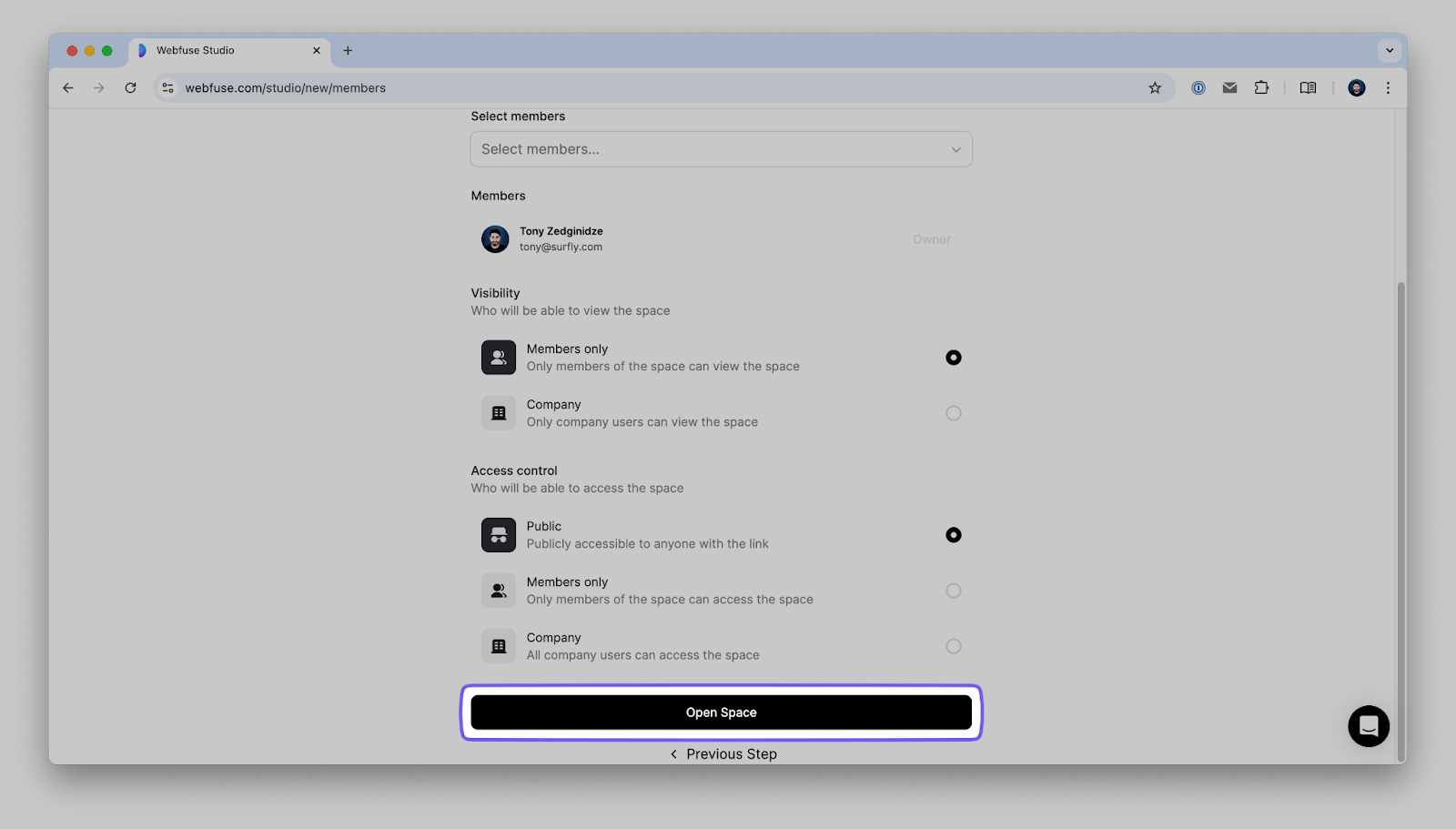Select Members only access control radio
The width and height of the screenshot is (1456, 829).
pyautogui.click(x=953, y=591)
